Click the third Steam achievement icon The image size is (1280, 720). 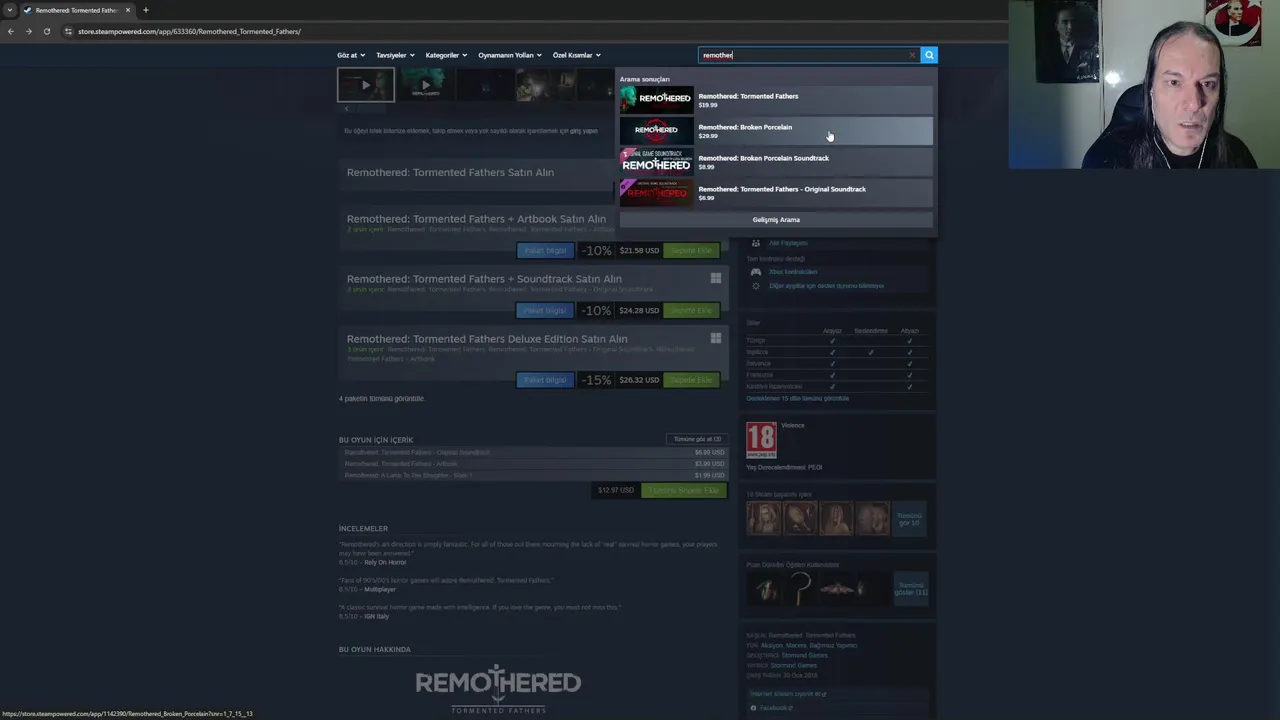[836, 519]
